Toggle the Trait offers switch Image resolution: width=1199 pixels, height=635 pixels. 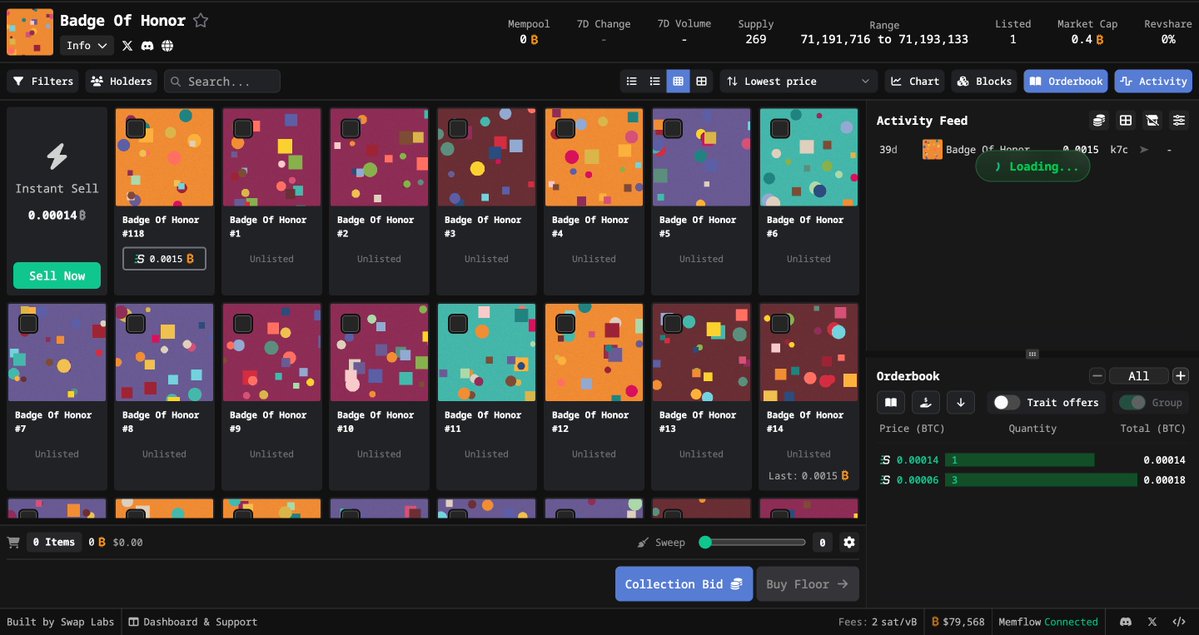point(1006,402)
